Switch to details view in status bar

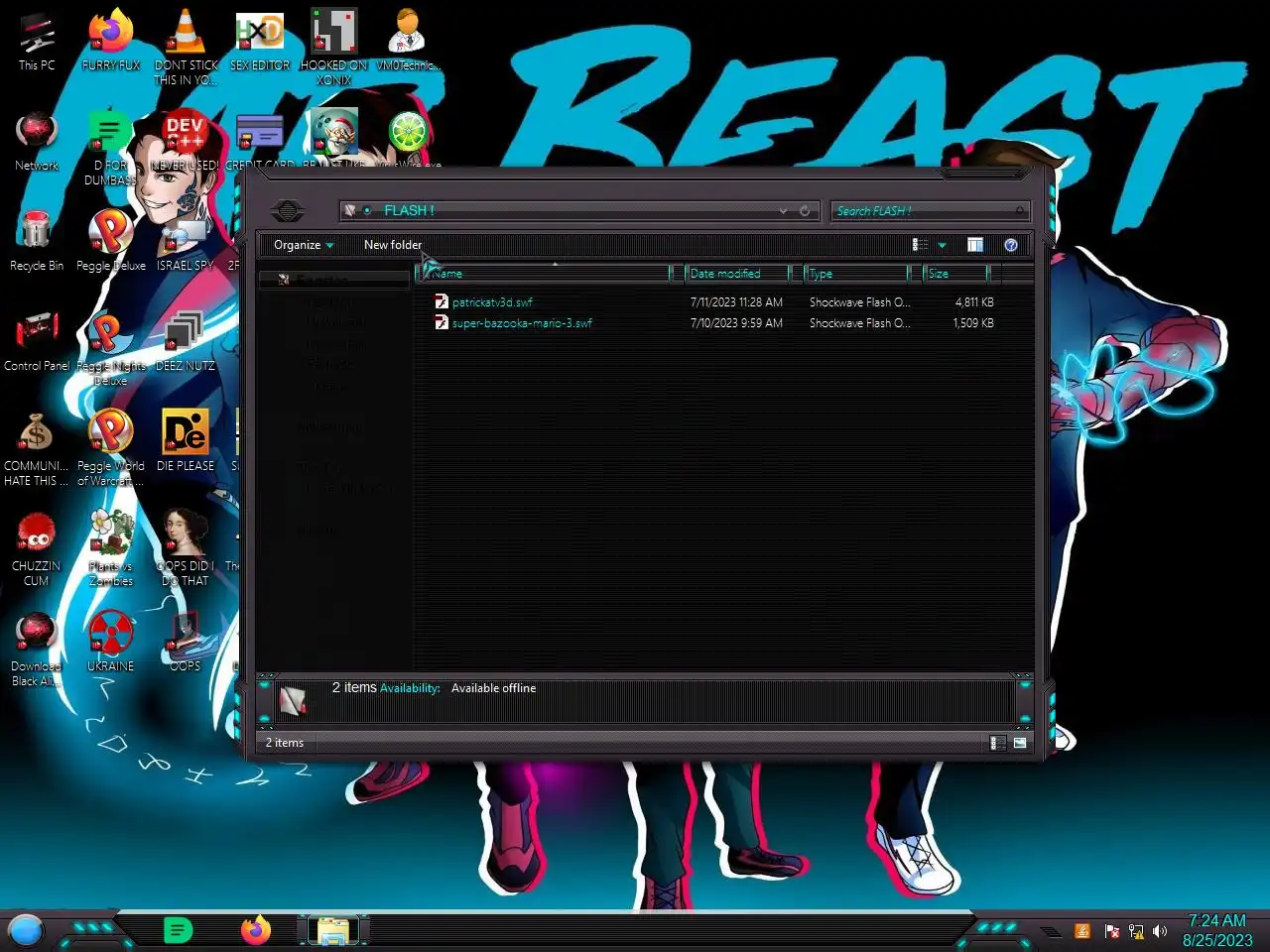point(998,743)
